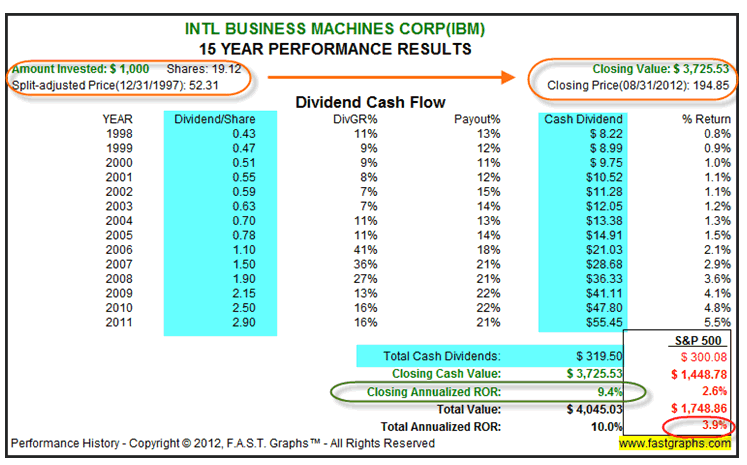Viewport: 747px width, 465px height.
Task: Click Amount Invested: $ 1,000 text
Action: (81, 69)
